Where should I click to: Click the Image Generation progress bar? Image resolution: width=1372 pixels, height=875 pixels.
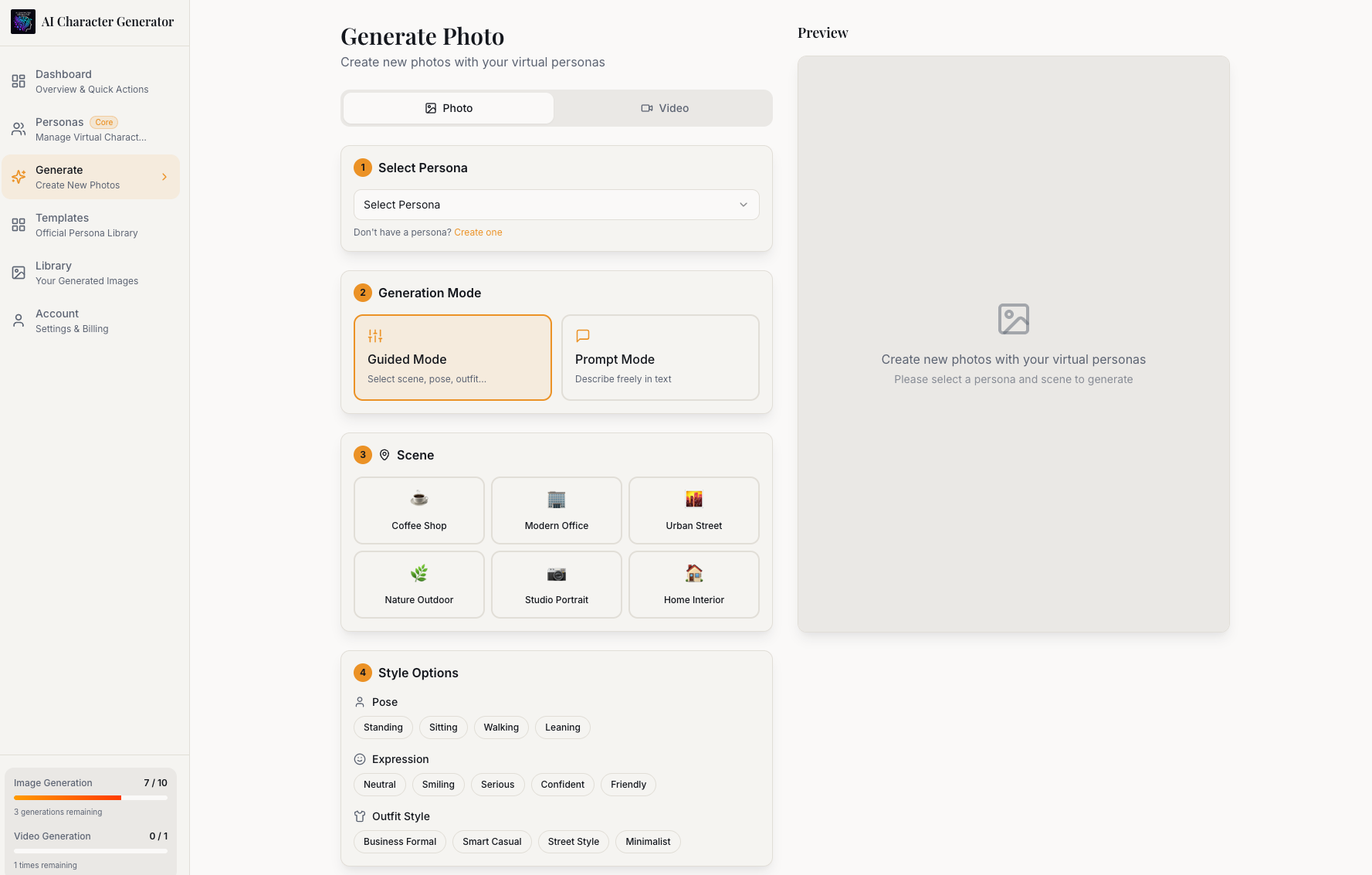click(x=90, y=798)
